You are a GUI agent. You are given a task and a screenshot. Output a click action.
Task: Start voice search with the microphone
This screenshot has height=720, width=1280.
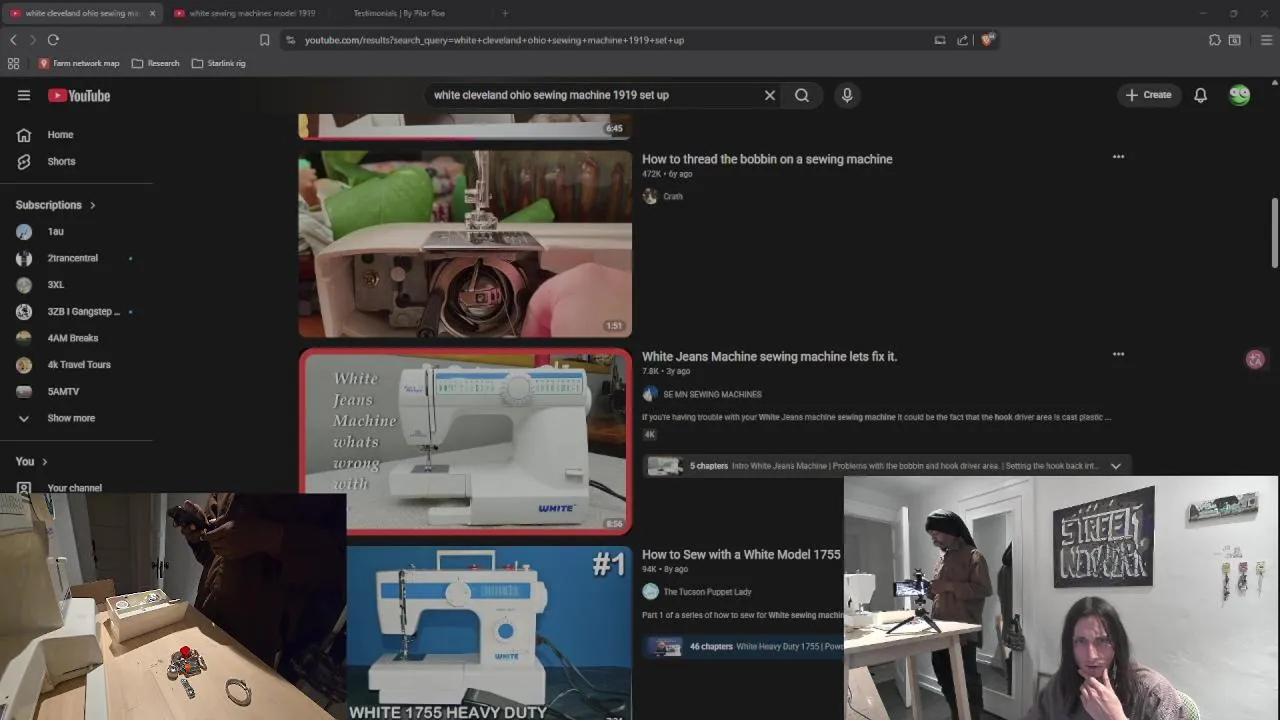(847, 95)
